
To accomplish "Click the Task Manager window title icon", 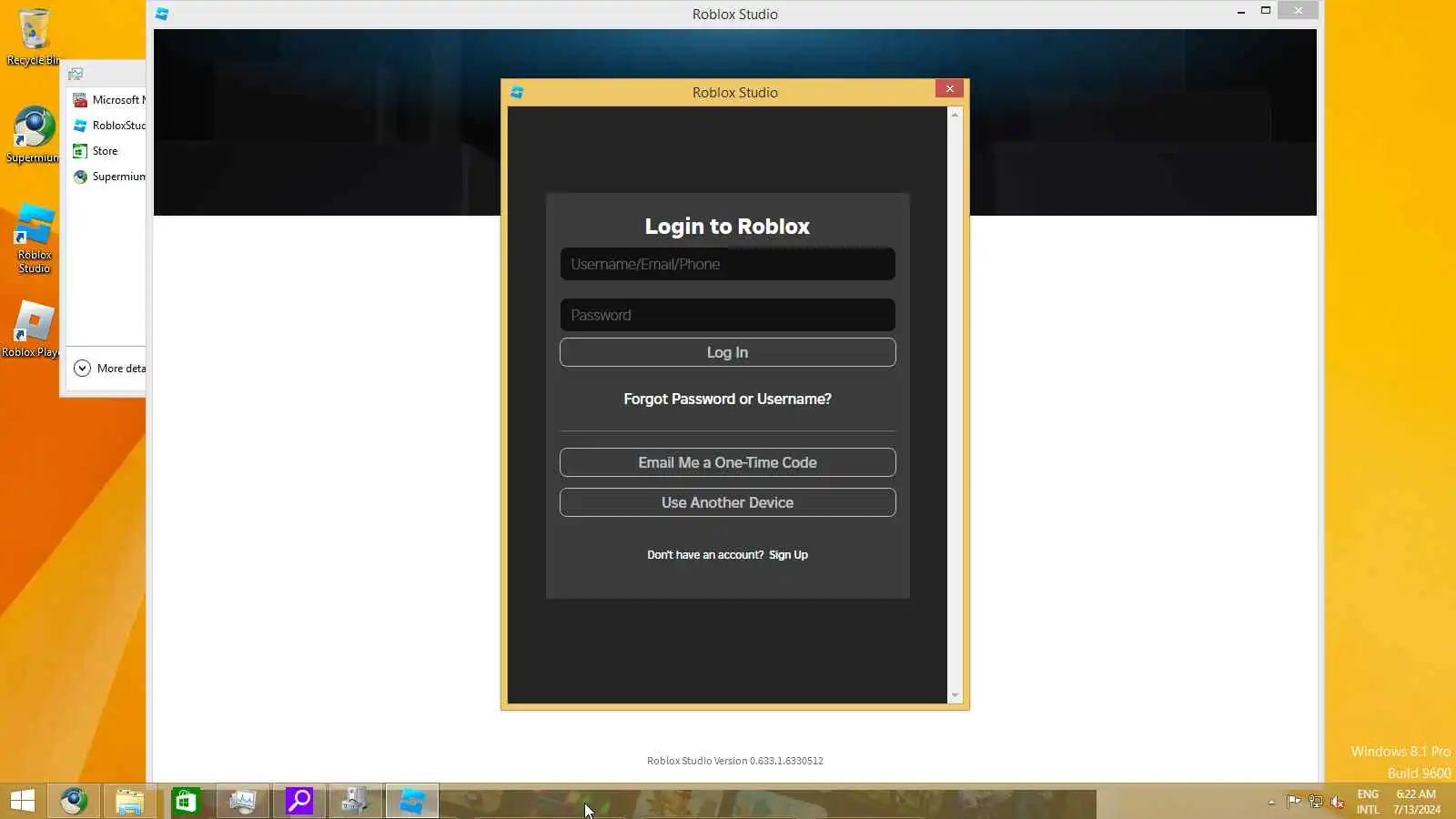I will coord(76,74).
